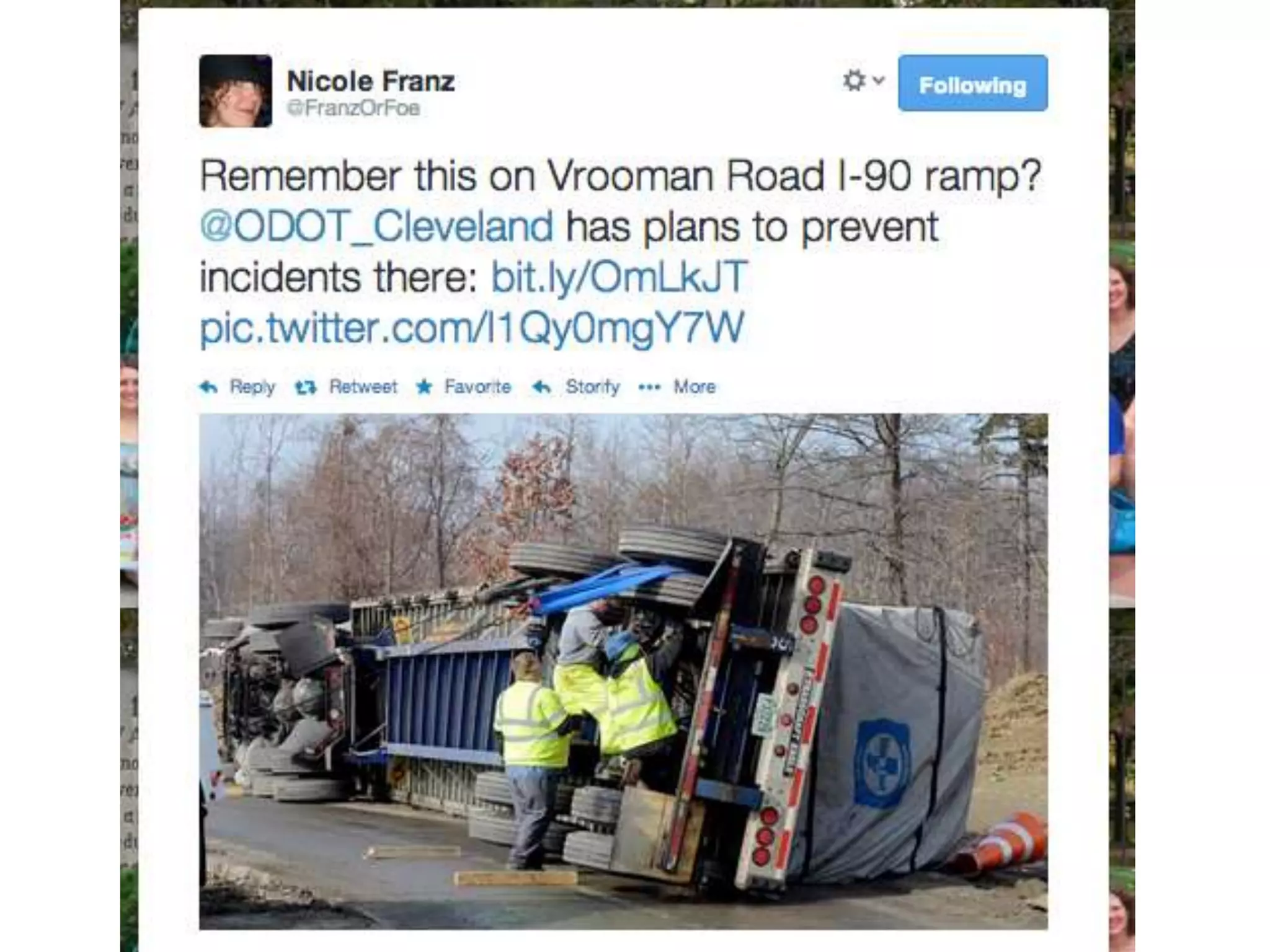Click the Favorite text label

(477, 387)
